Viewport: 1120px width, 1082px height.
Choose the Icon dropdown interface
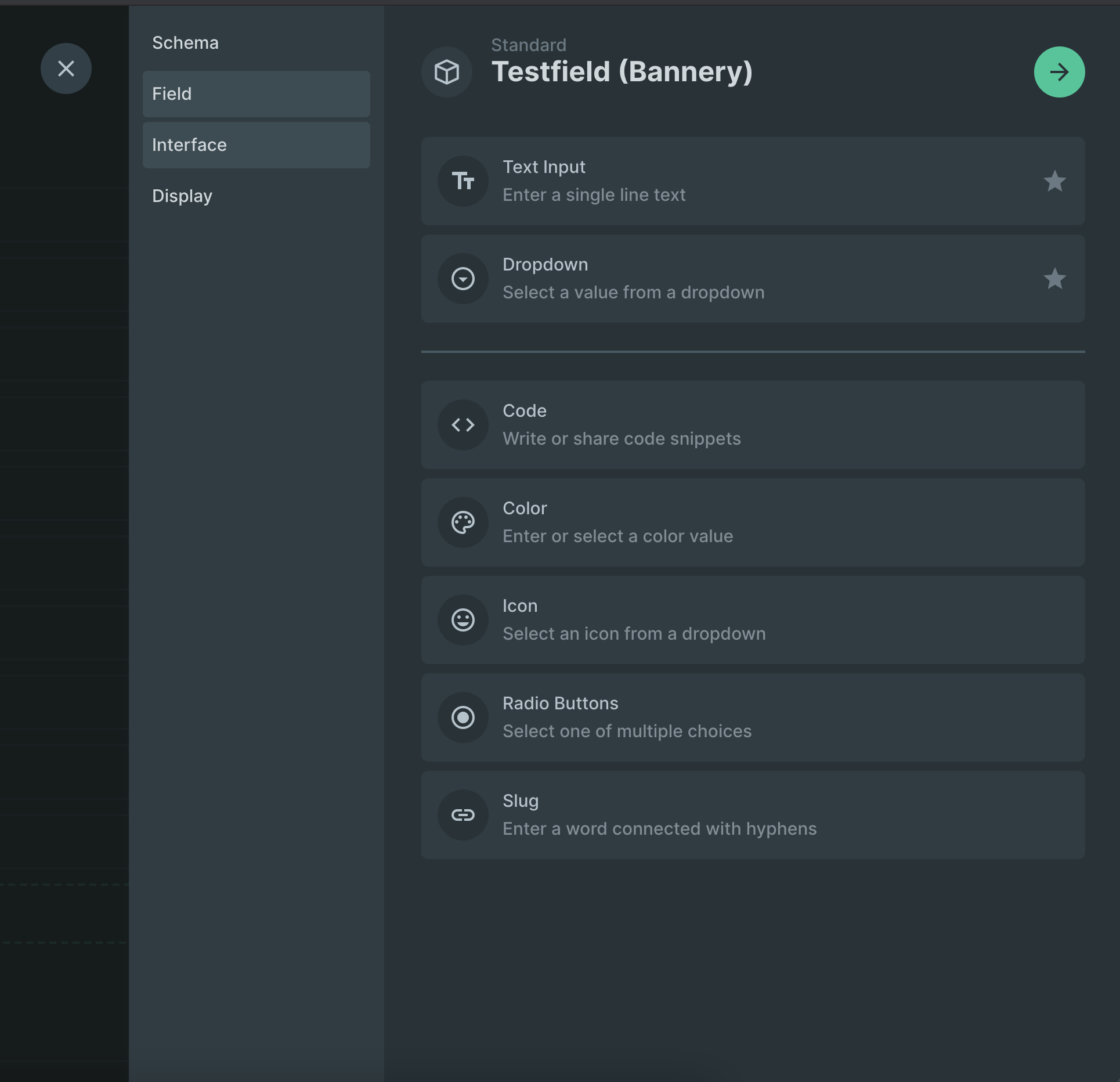click(753, 619)
